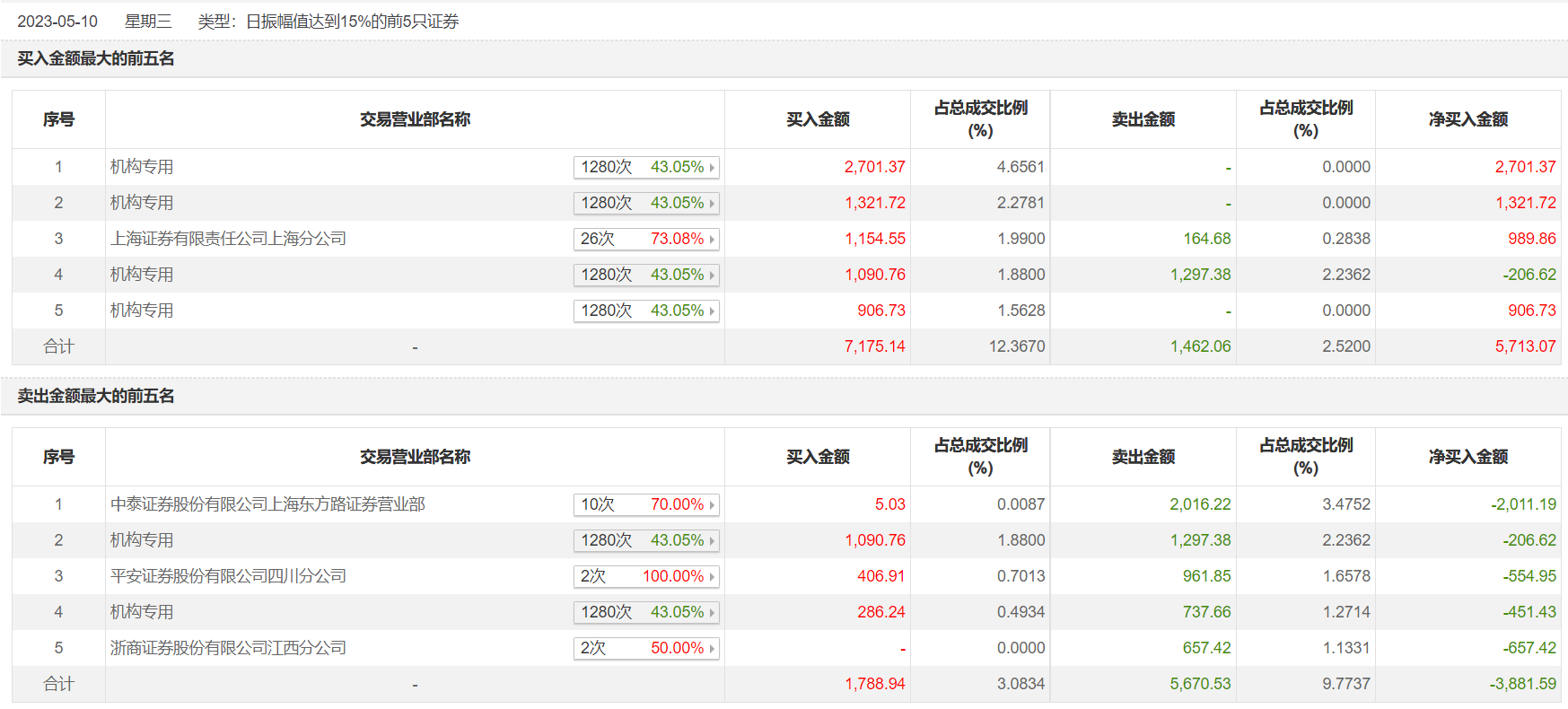Image resolution: width=1568 pixels, height=709 pixels.
Task: Click the arrow beside 100.00% for 平安证券
Action: tap(712, 577)
